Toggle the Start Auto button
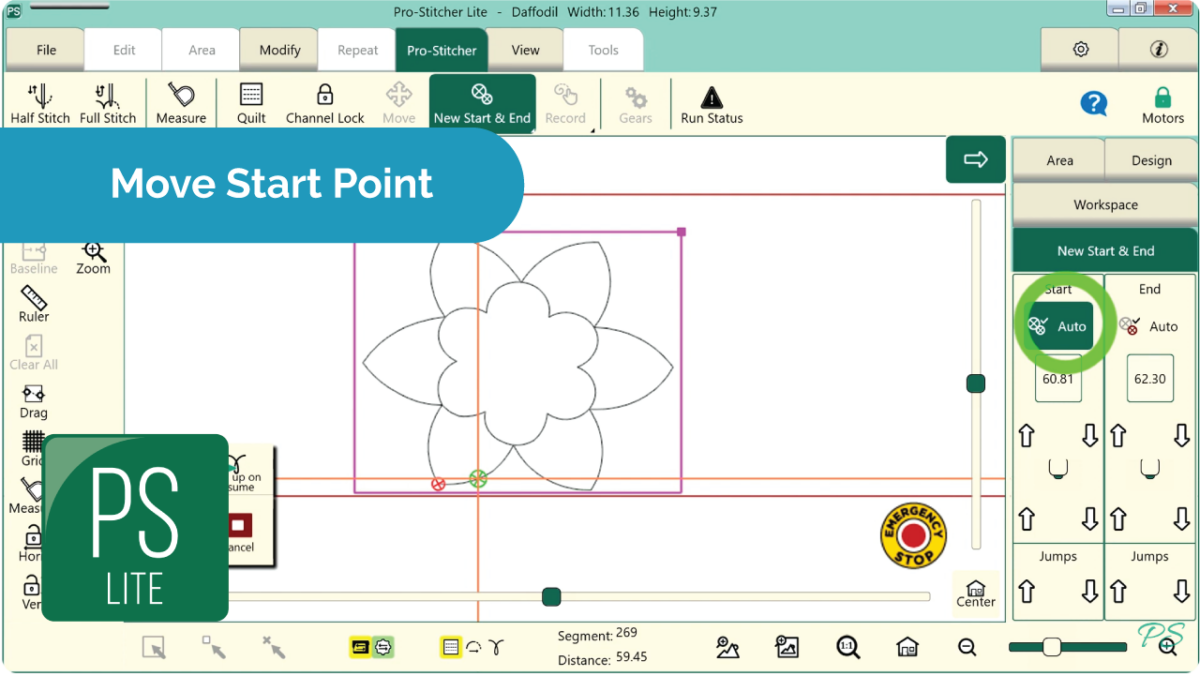This screenshot has width=1200, height=676. pyautogui.click(x=1059, y=326)
